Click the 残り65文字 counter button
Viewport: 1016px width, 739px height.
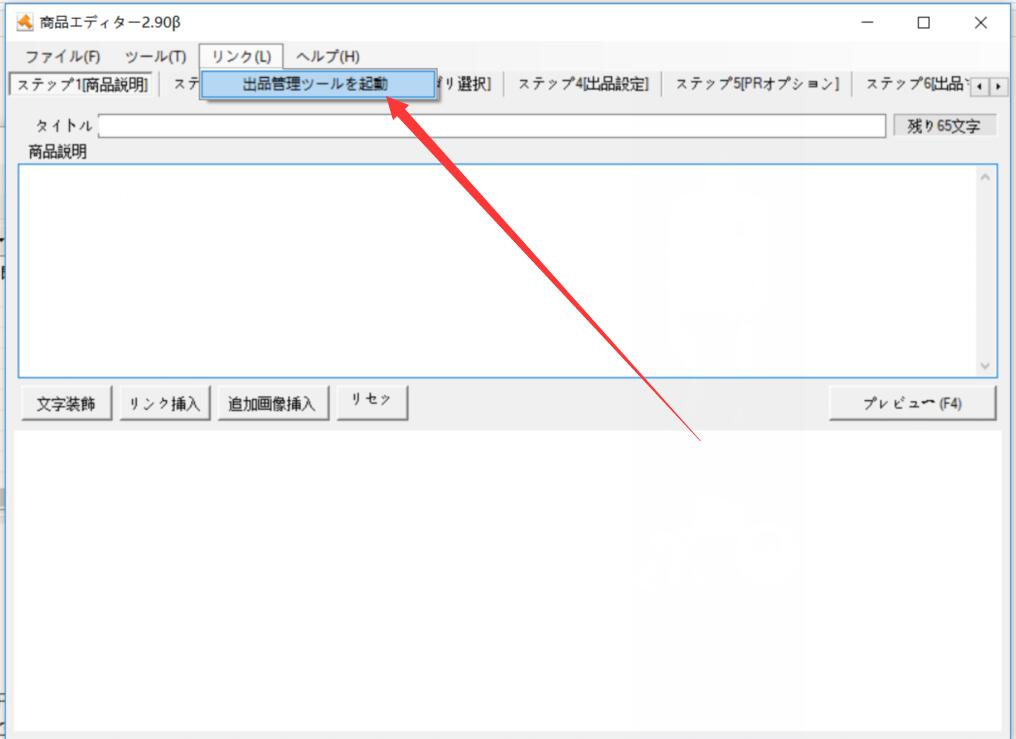click(943, 126)
